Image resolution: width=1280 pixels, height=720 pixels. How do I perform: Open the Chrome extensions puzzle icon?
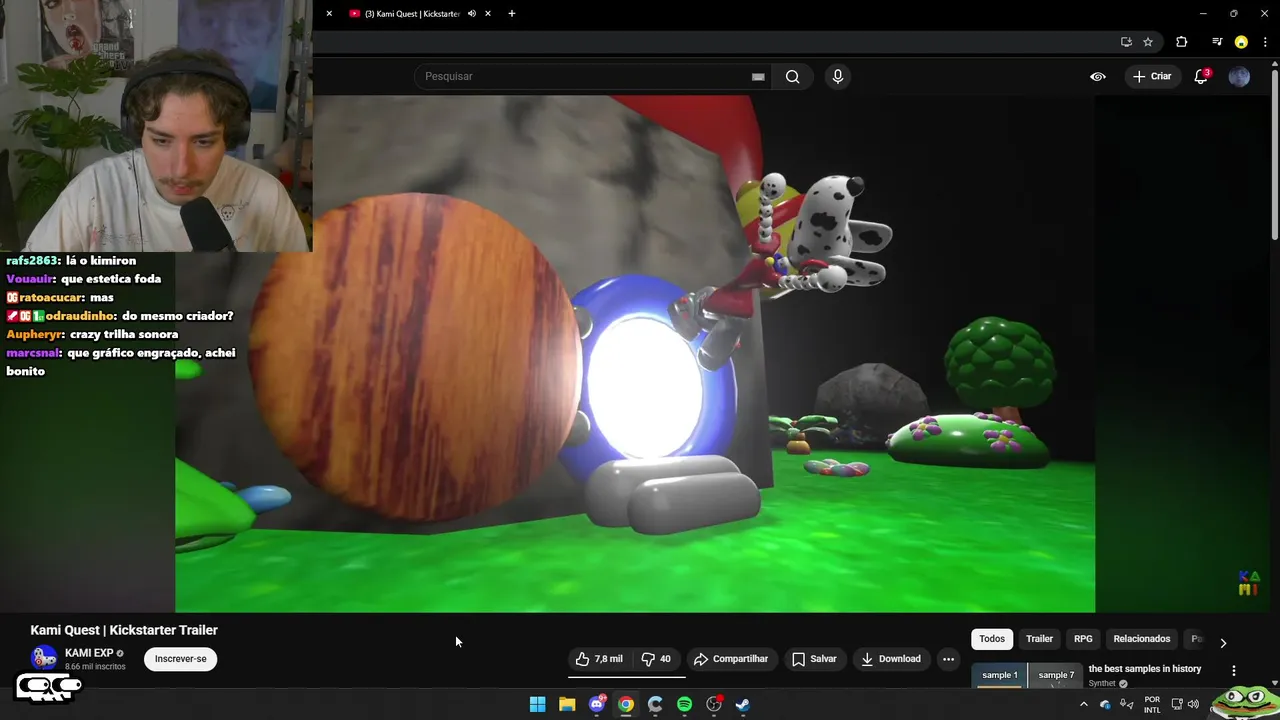point(1182,42)
